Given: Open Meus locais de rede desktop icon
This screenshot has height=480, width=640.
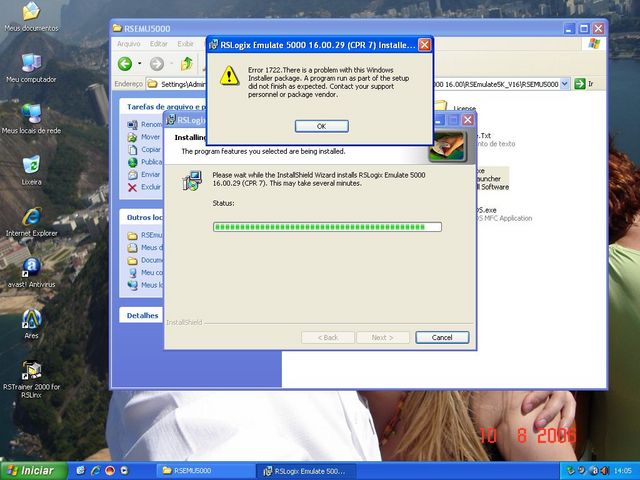Looking at the screenshot, I should click(x=31, y=119).
